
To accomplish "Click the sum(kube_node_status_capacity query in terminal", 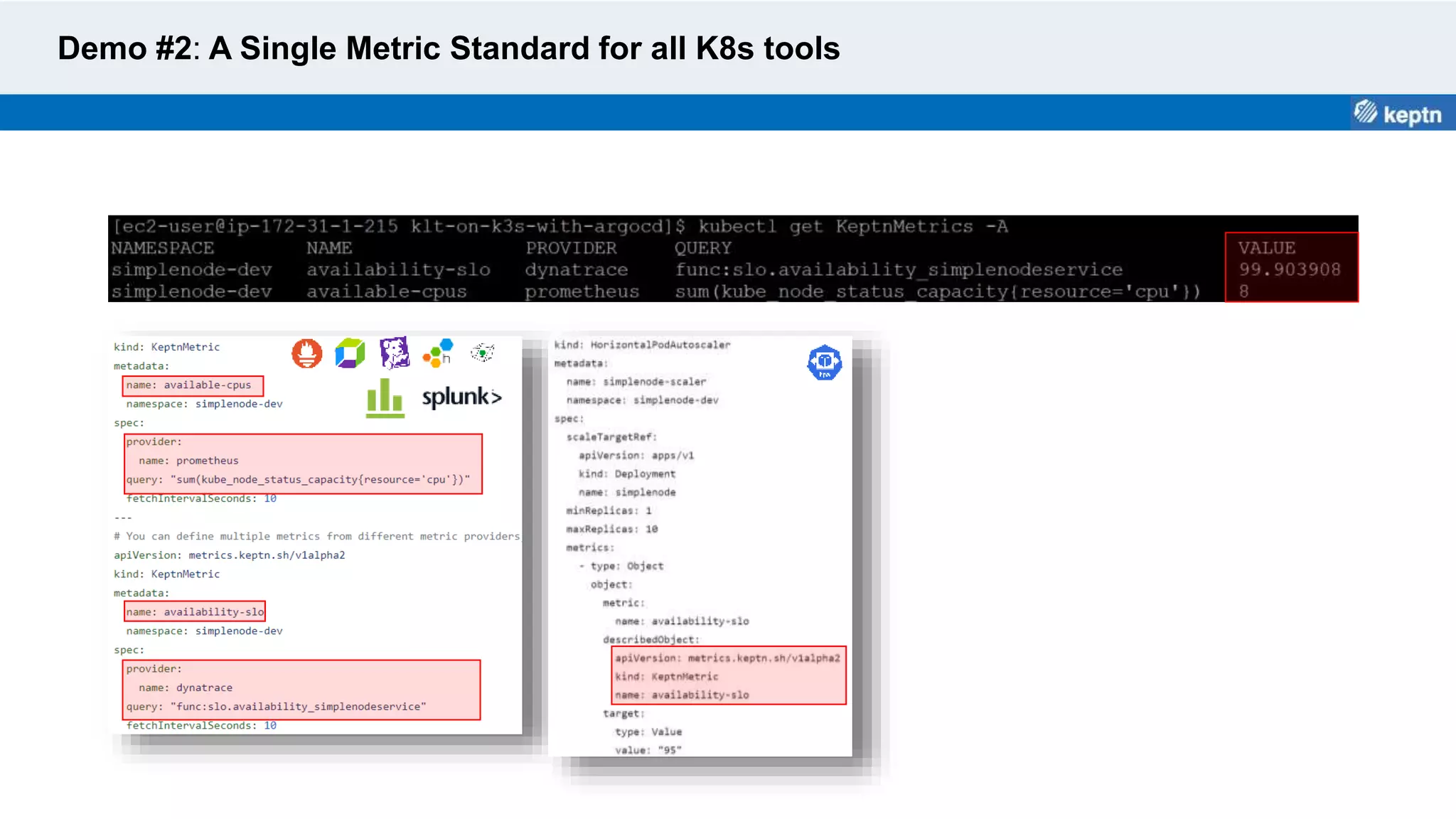I will (938, 291).
